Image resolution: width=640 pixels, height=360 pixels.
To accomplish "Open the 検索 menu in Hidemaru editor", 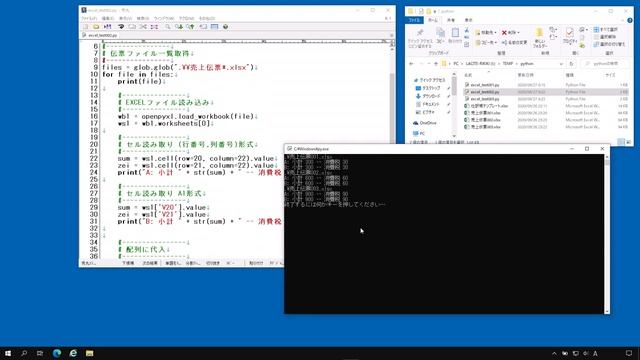I will tap(142, 18).
